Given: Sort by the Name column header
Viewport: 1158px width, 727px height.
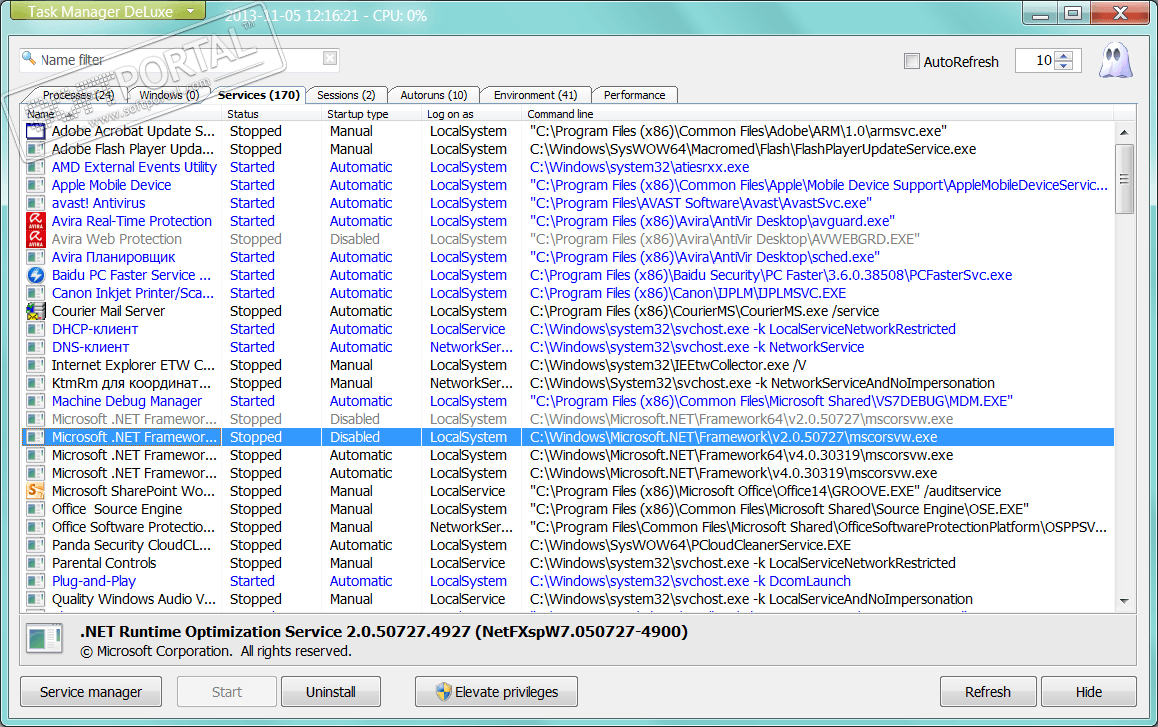Looking at the screenshot, I should (x=121, y=114).
